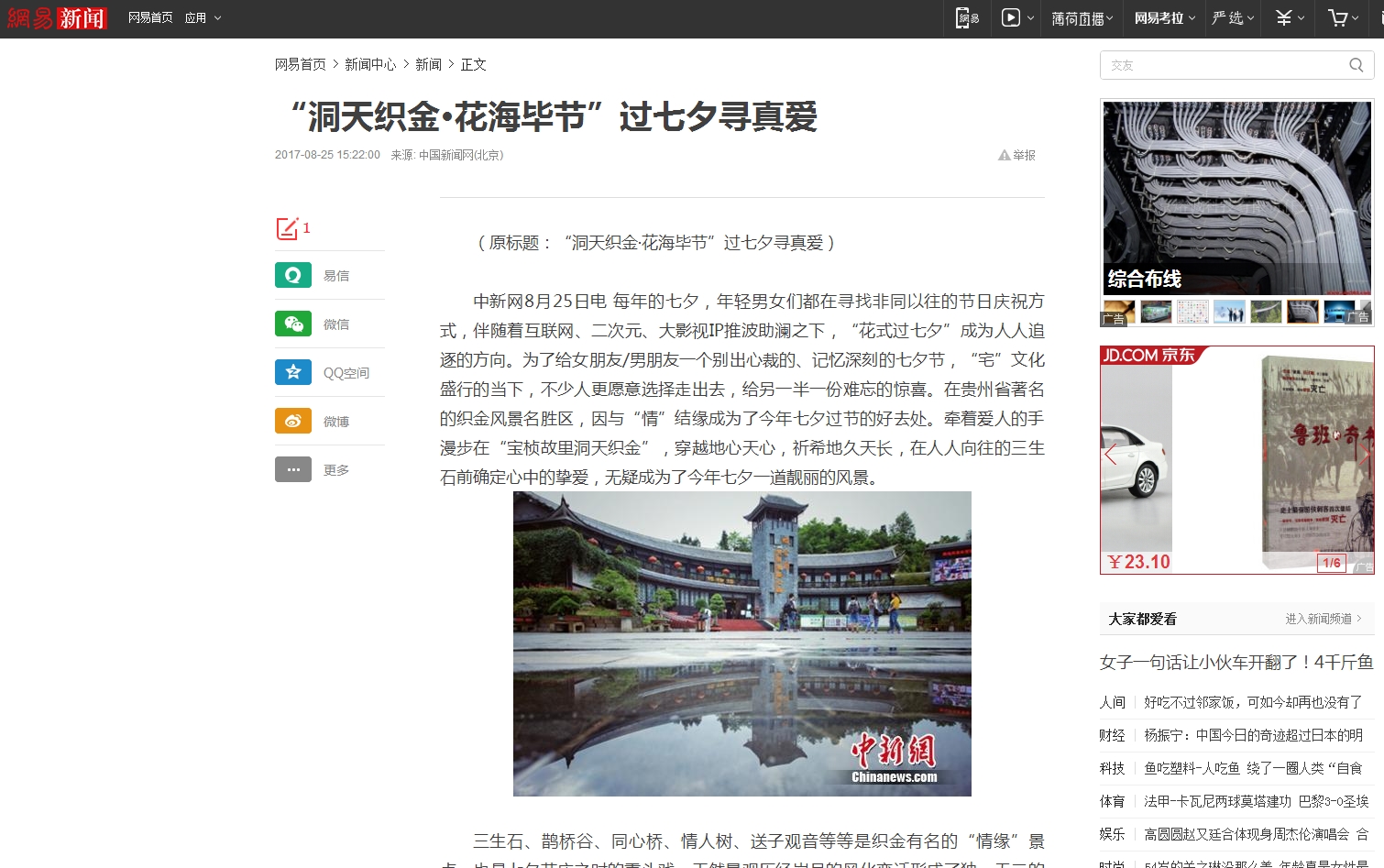Share article via the 易信 icon
Screen dimensions: 1384x868
[293, 275]
